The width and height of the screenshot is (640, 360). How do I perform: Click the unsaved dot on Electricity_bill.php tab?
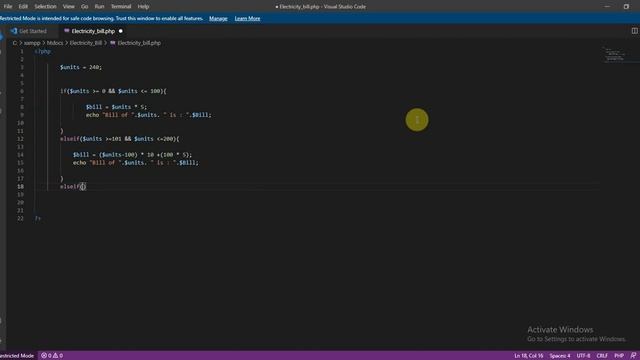tap(120, 31)
